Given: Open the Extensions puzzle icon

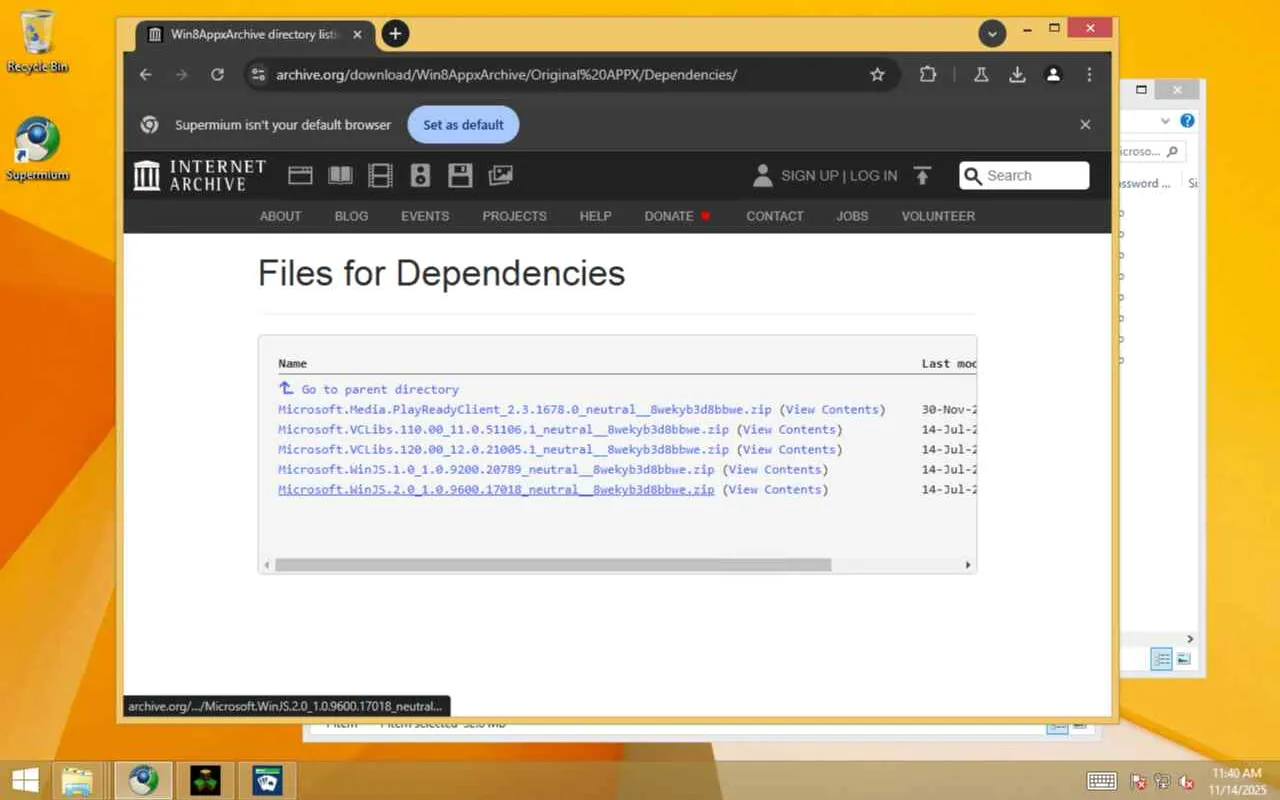Looking at the screenshot, I should click(x=928, y=74).
